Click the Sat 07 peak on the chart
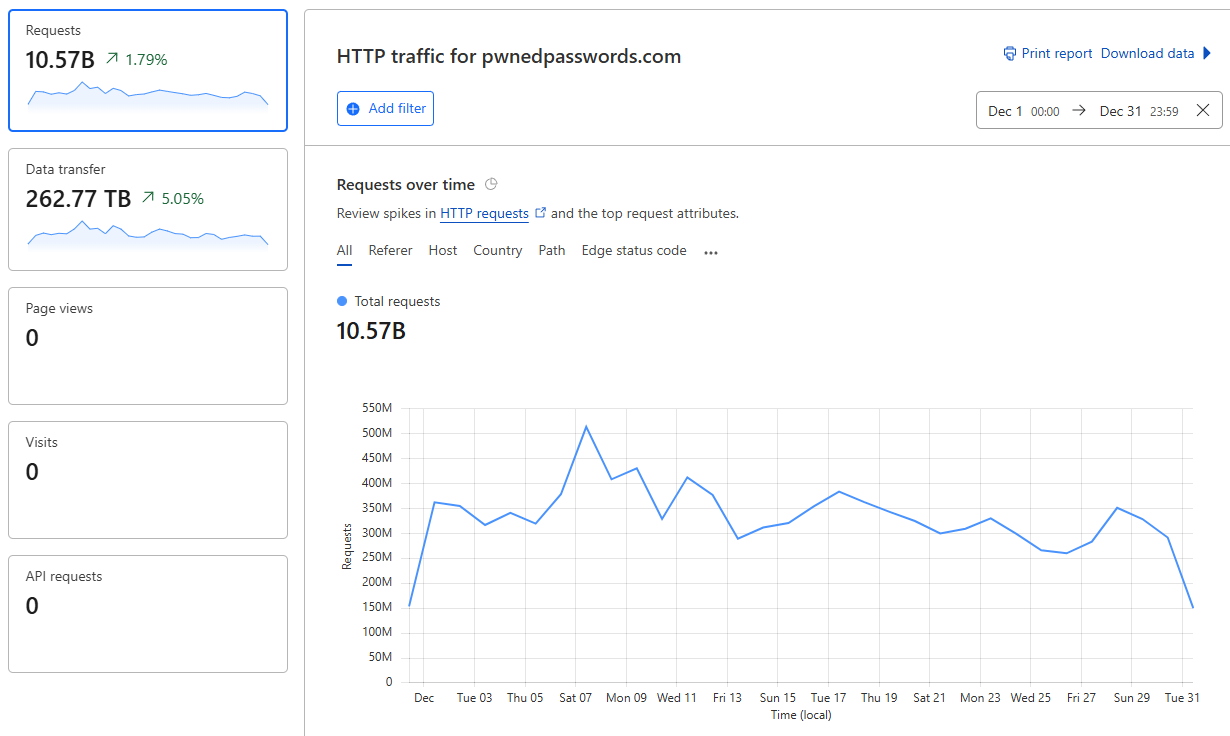 click(586, 427)
